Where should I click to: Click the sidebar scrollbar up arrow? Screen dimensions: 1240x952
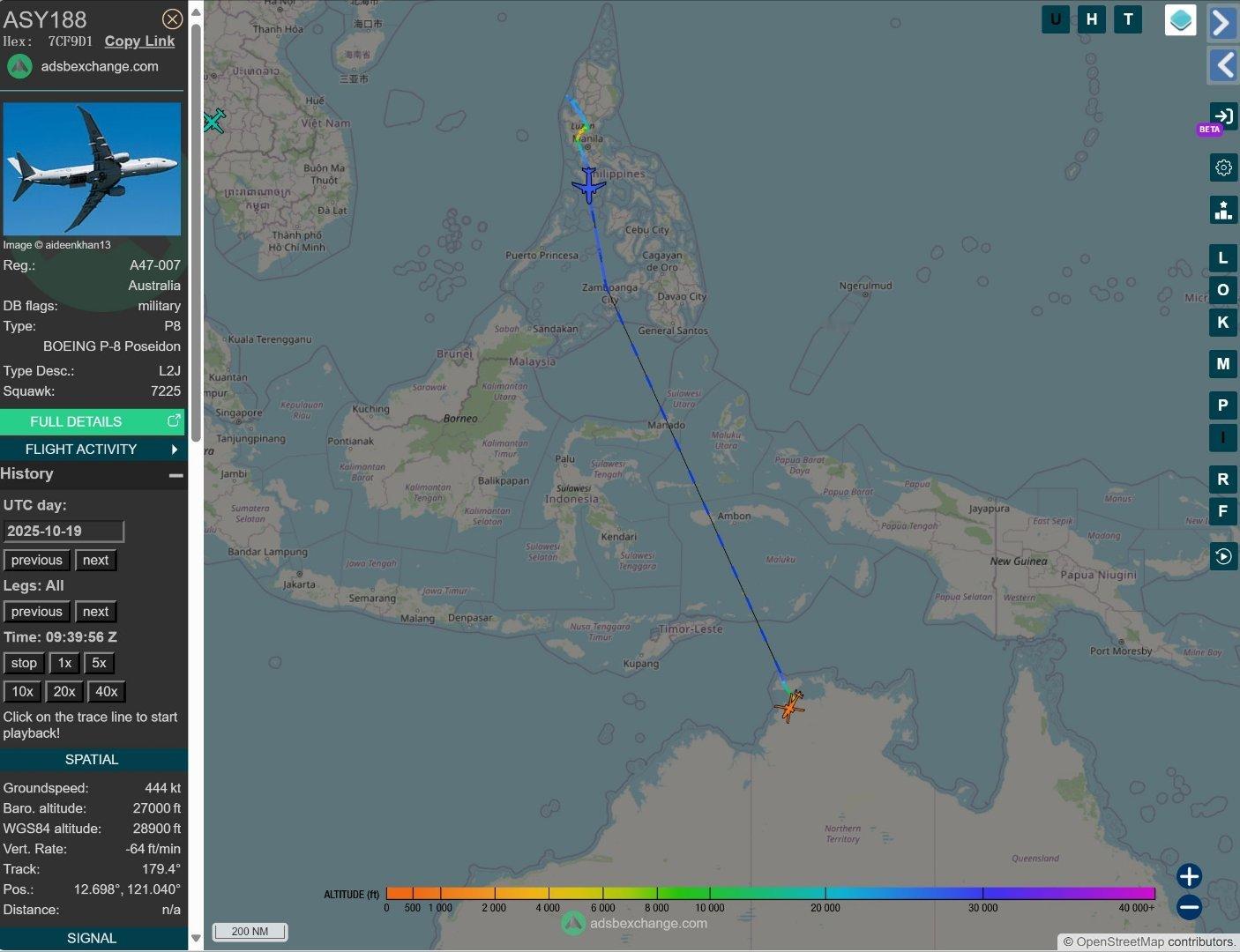[x=196, y=11]
